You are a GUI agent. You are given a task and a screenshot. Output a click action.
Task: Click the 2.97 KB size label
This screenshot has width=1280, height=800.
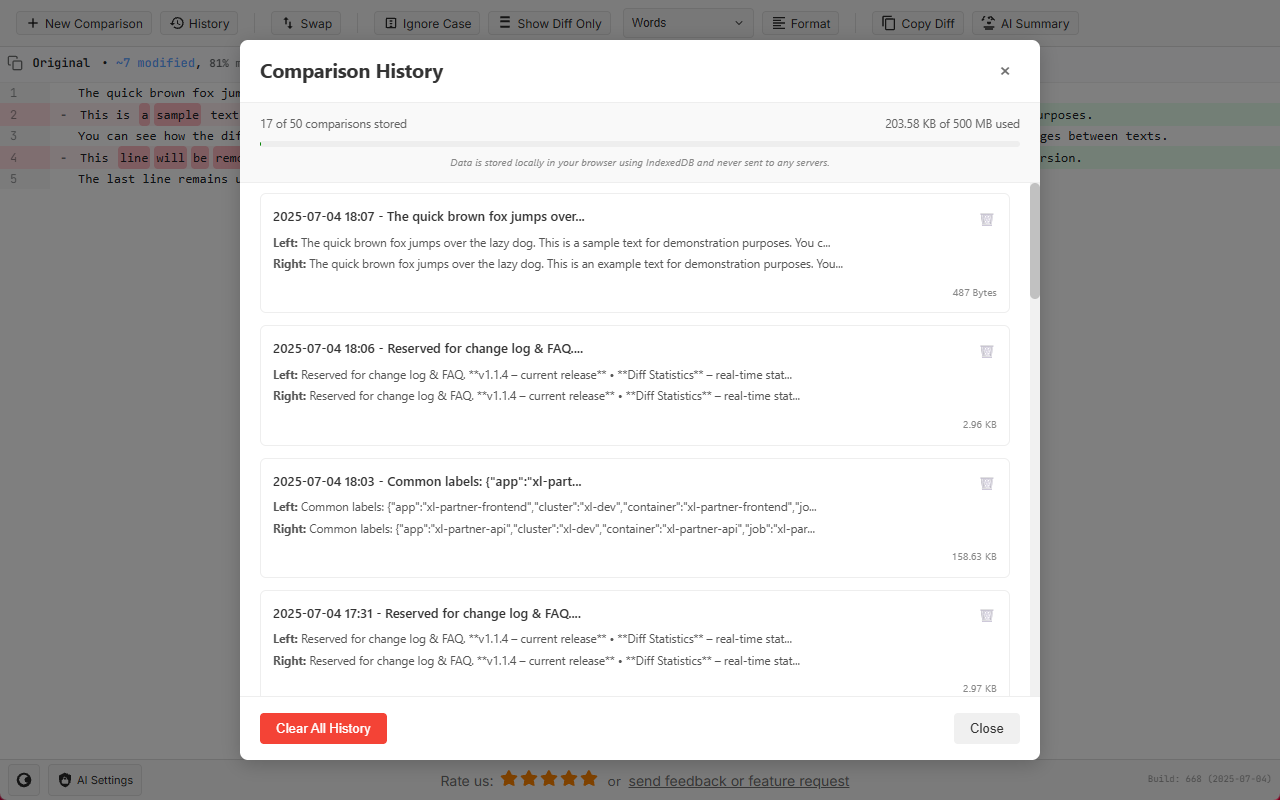coord(979,689)
